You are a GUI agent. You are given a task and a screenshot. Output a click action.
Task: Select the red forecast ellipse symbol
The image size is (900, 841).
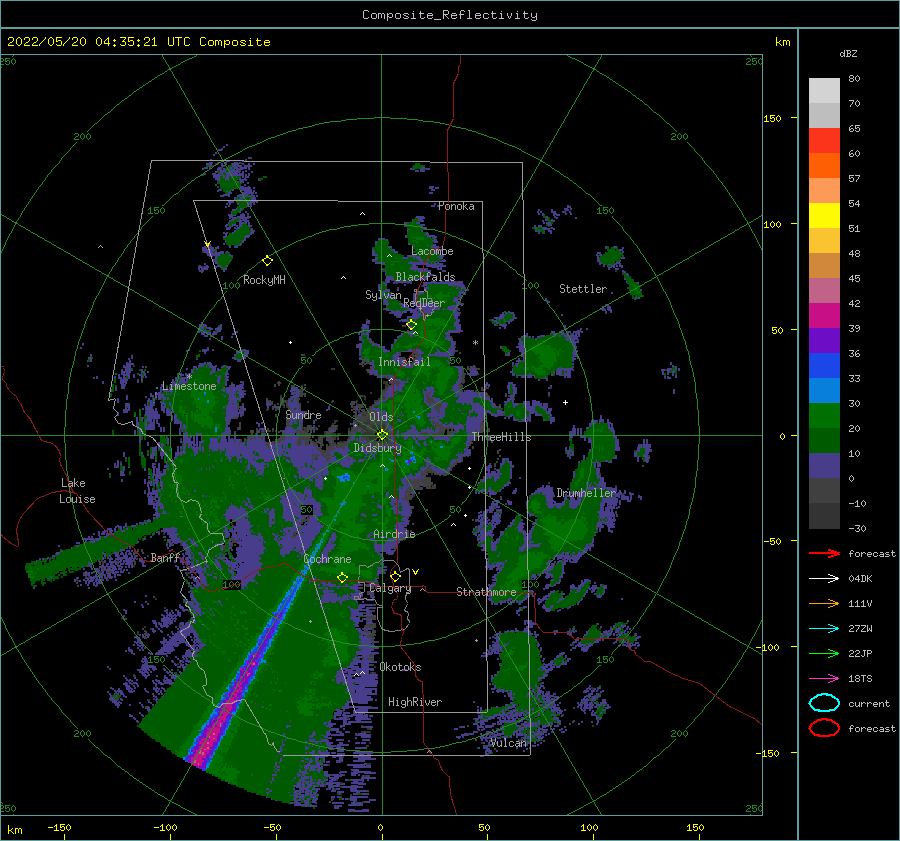824,728
